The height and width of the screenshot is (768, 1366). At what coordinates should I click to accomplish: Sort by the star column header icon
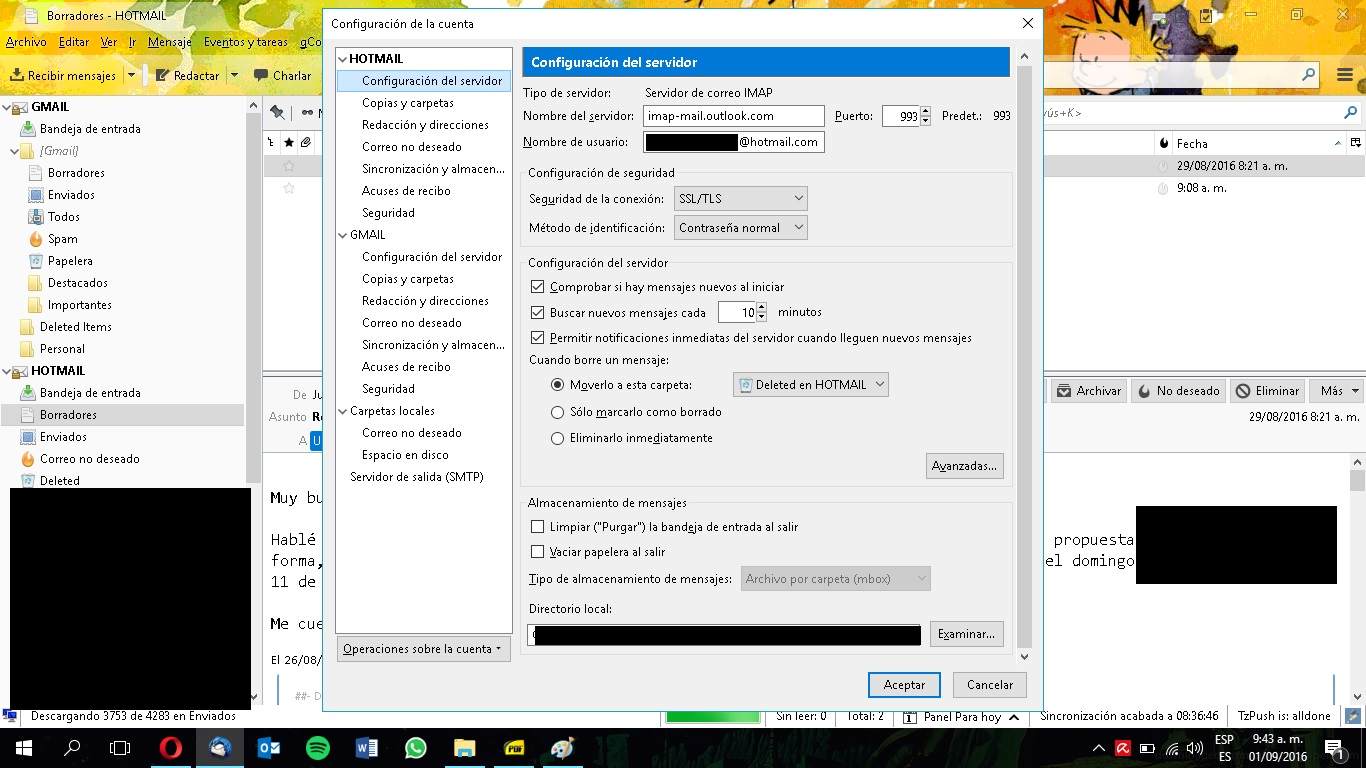289,143
